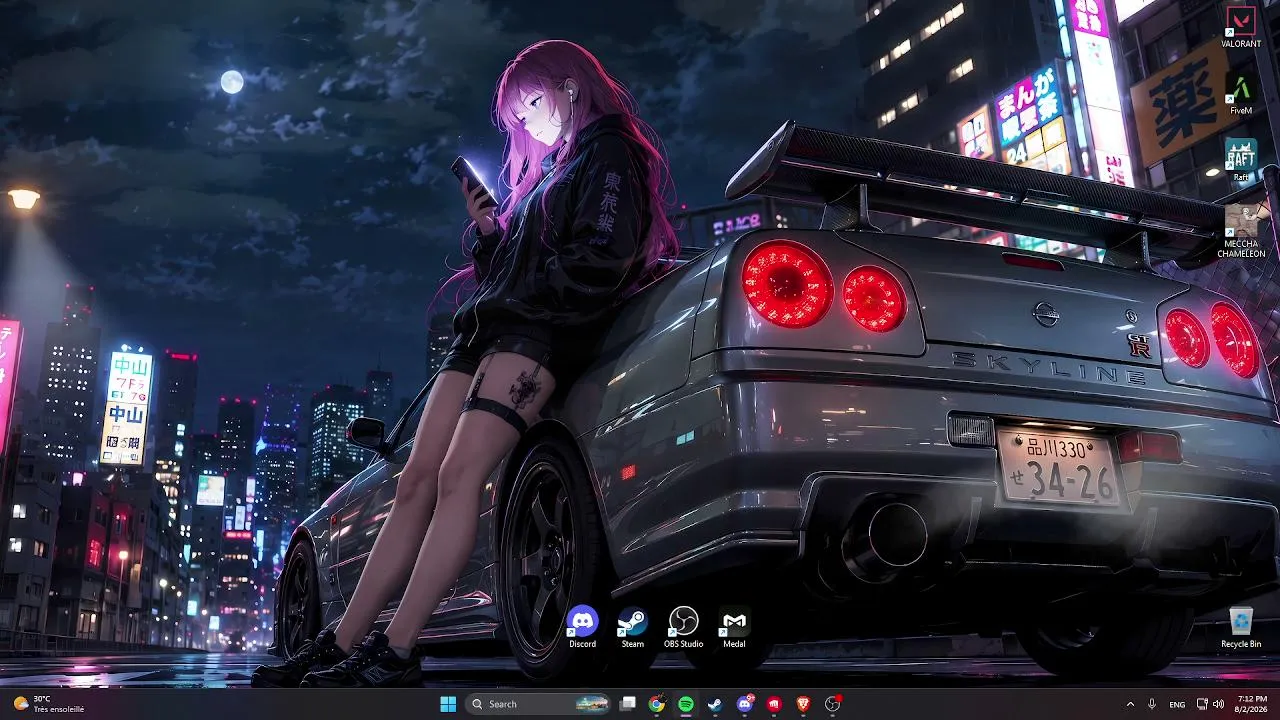
Task: Open Task View from the taskbar
Action: (x=627, y=704)
